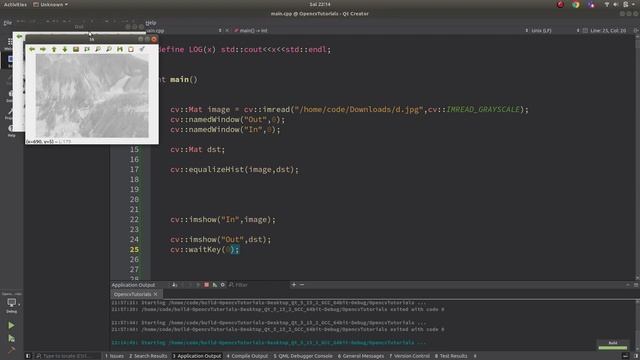Copy image to clipboard in In window

(131, 49)
